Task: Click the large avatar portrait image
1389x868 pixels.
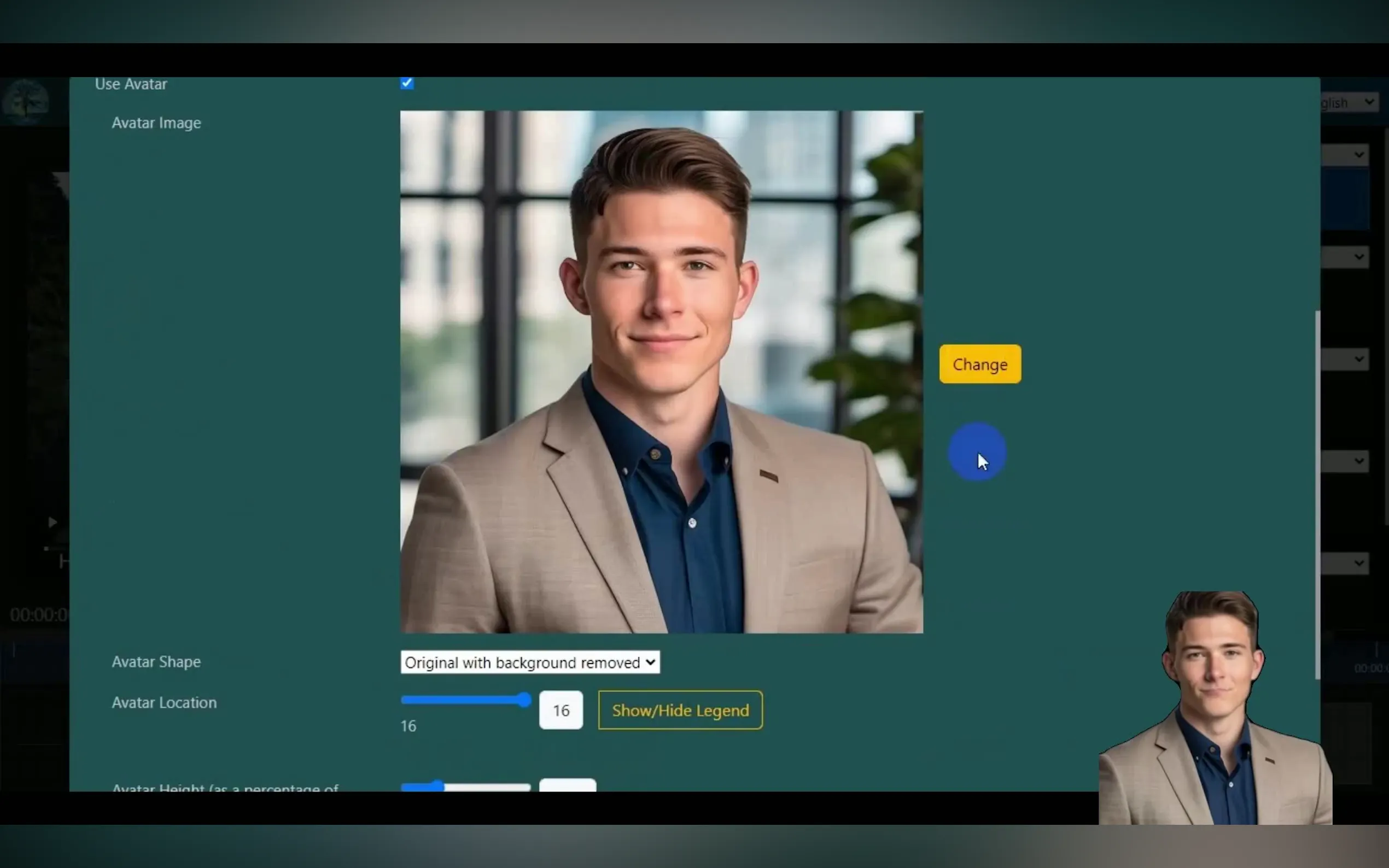Action: [x=661, y=372]
